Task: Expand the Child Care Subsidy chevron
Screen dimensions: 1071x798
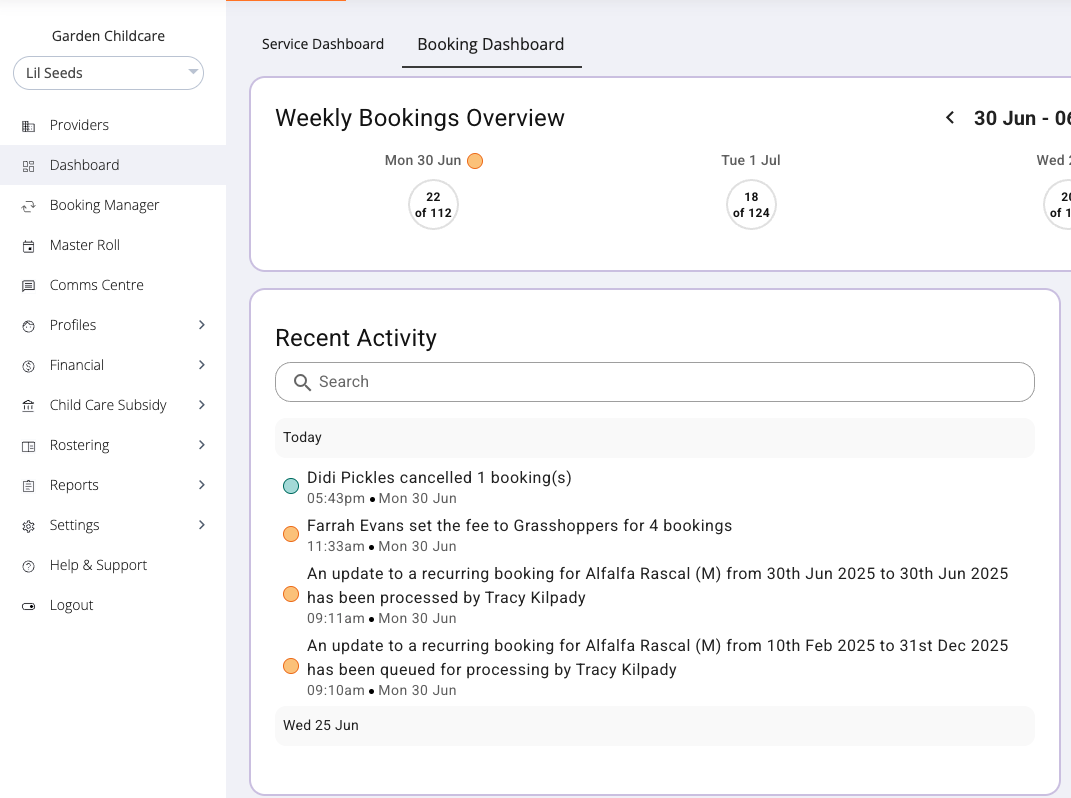Action: (201, 404)
